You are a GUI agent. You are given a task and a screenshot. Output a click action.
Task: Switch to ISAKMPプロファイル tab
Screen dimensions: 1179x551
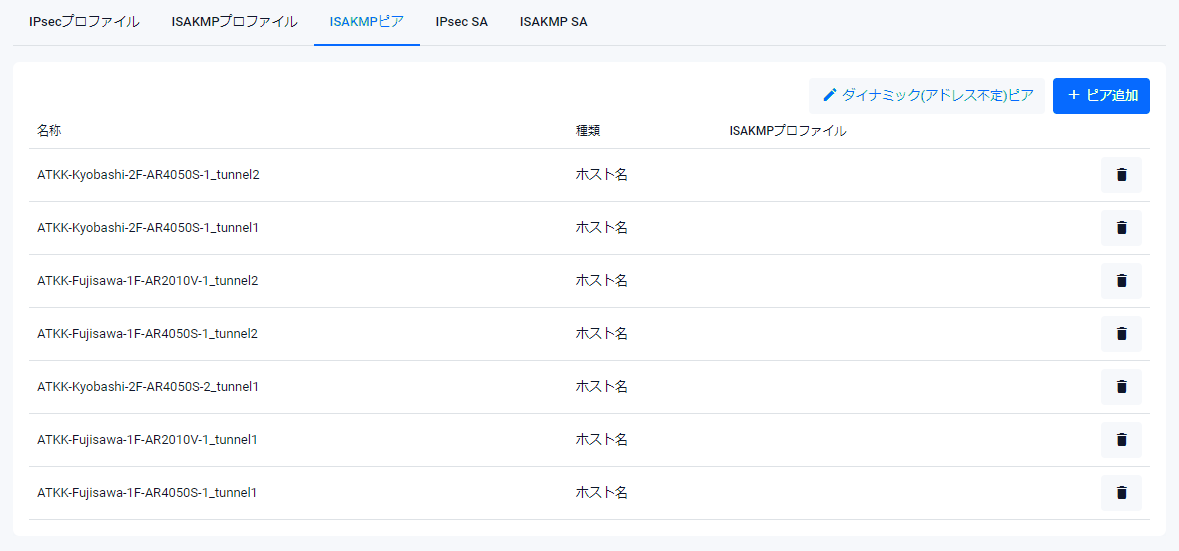pyautogui.click(x=234, y=22)
